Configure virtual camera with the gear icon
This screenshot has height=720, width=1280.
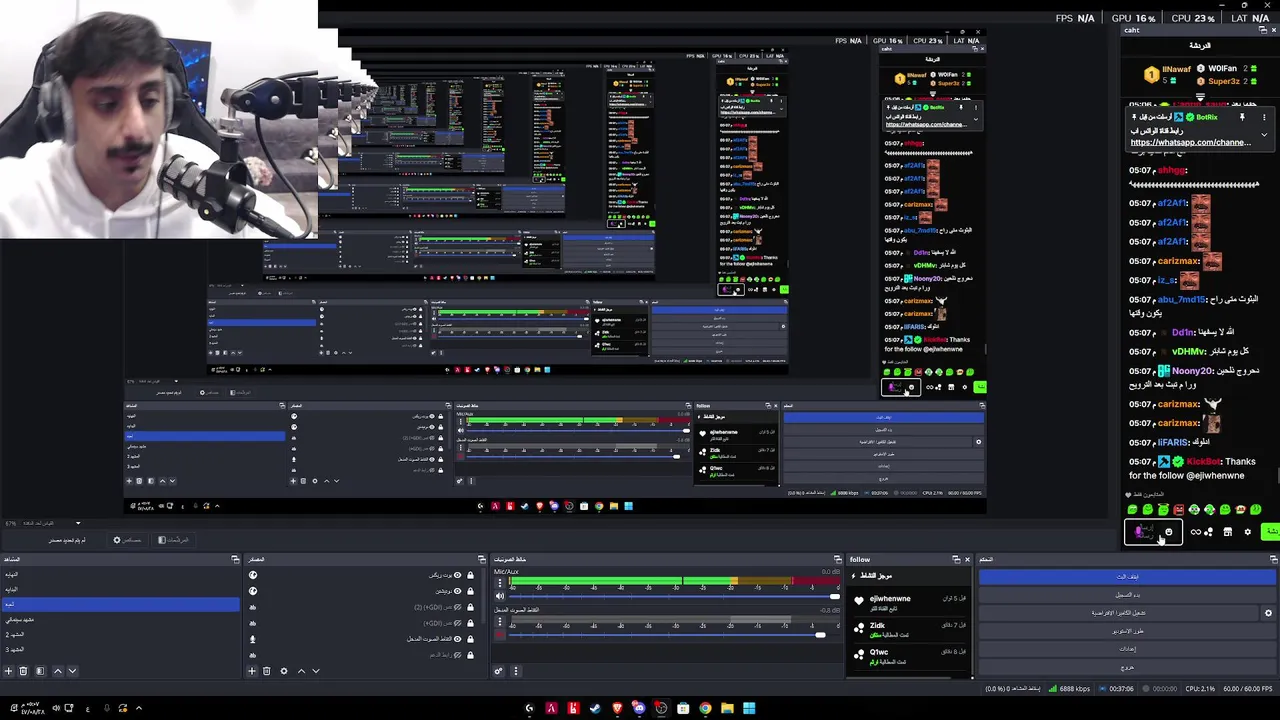(x=1268, y=613)
